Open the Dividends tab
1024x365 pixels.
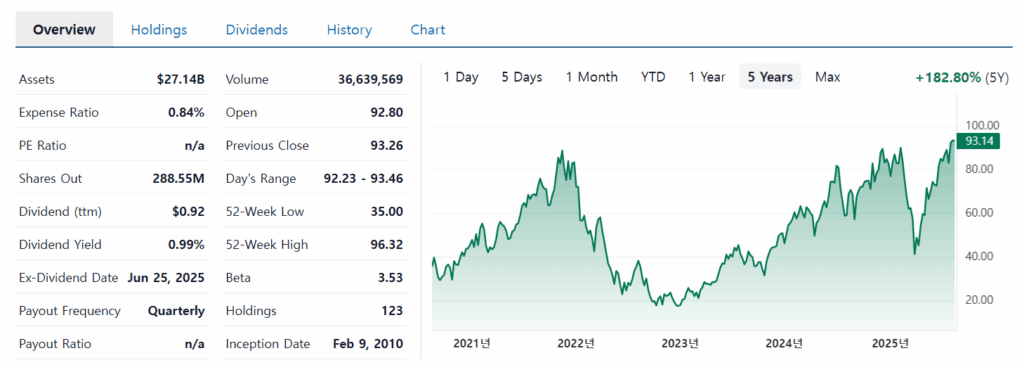[257, 30]
